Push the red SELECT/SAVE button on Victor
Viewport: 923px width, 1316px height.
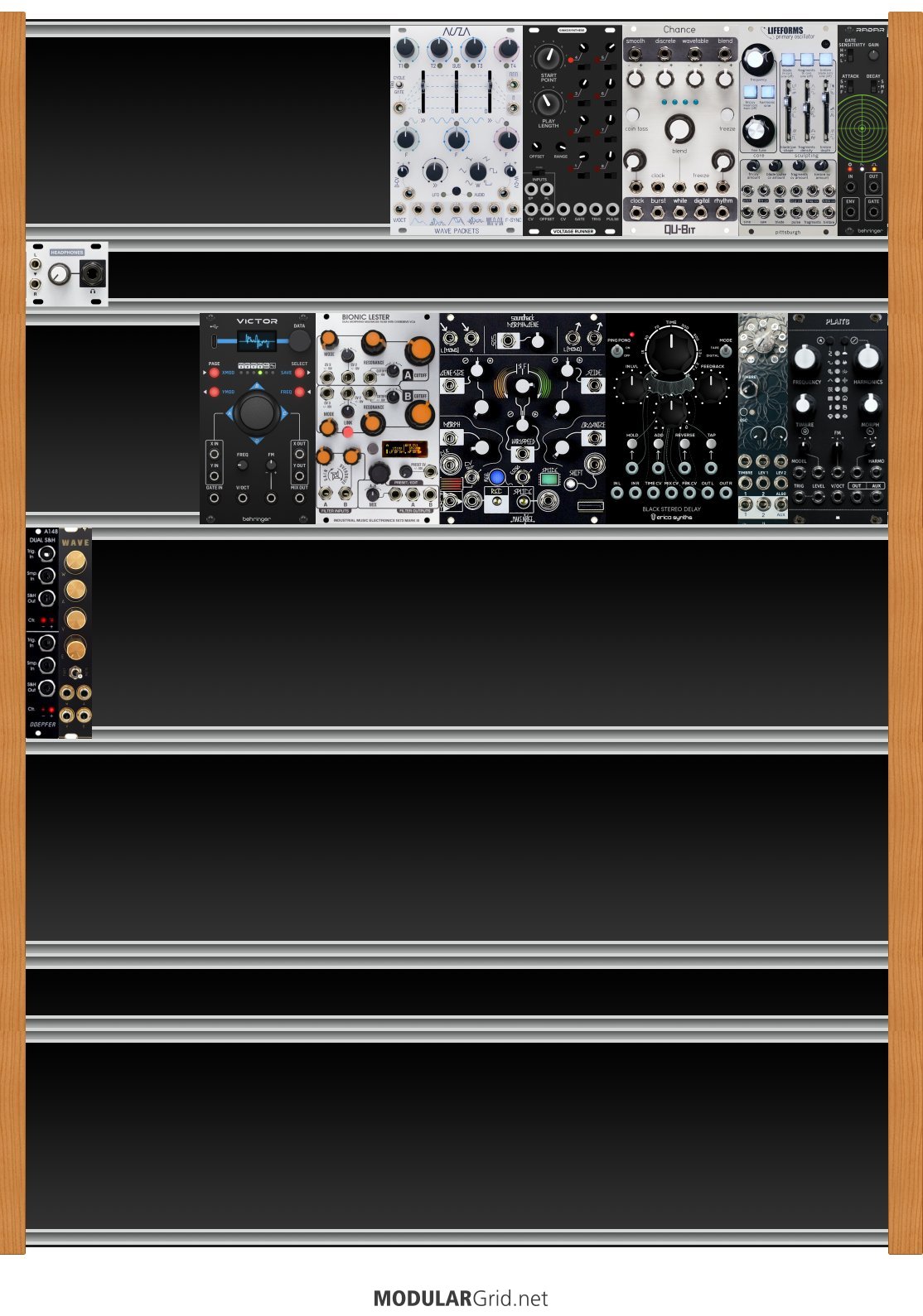point(299,373)
